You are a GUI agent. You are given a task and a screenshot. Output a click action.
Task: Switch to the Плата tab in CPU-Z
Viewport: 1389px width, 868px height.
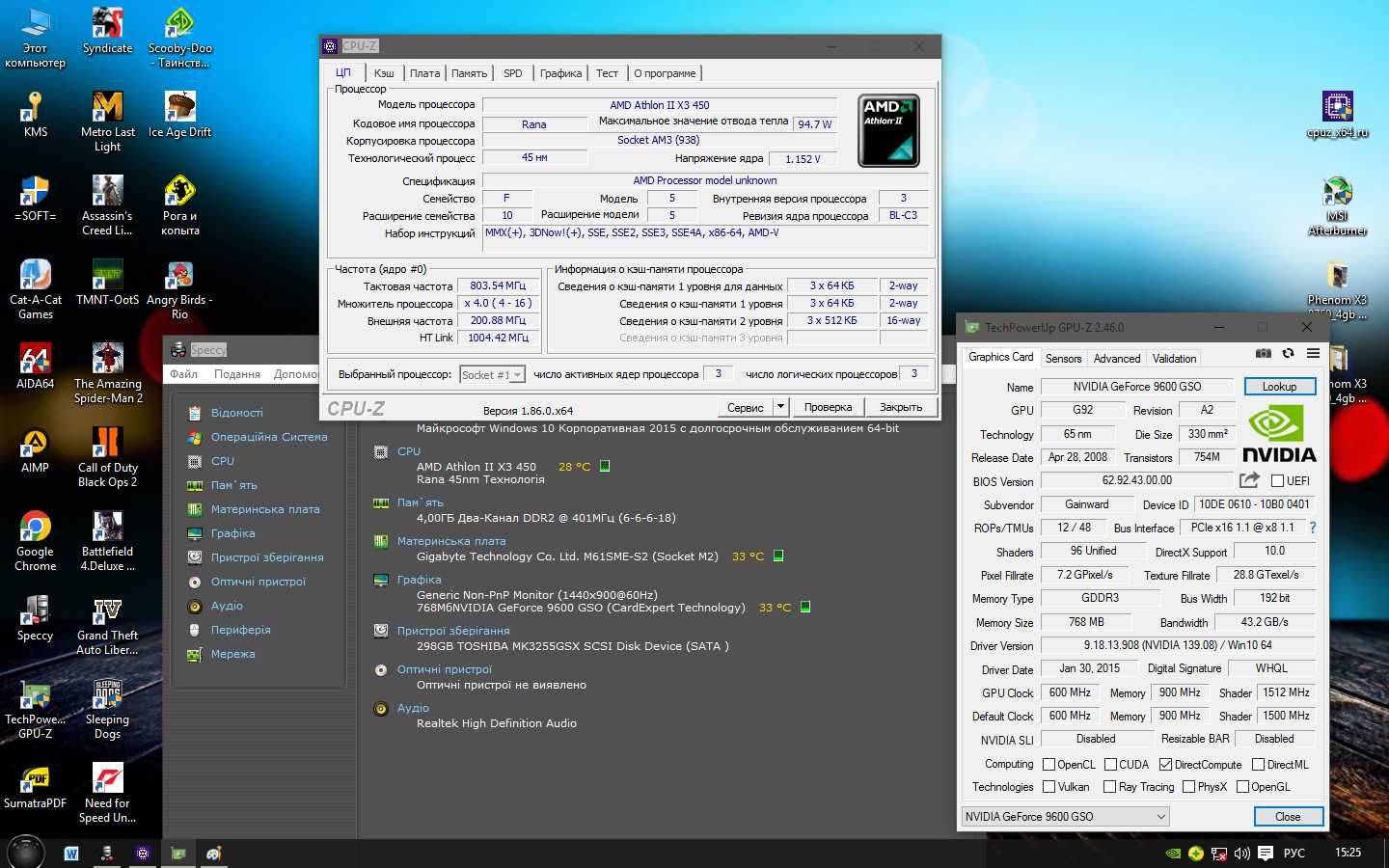424,73
